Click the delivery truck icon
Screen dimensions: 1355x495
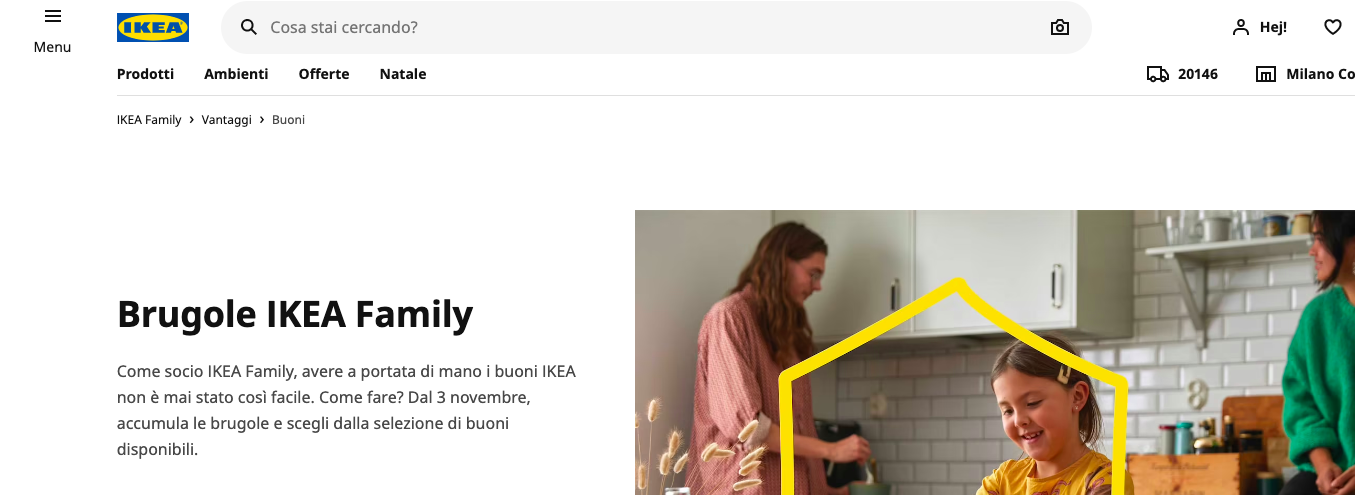[1158, 74]
